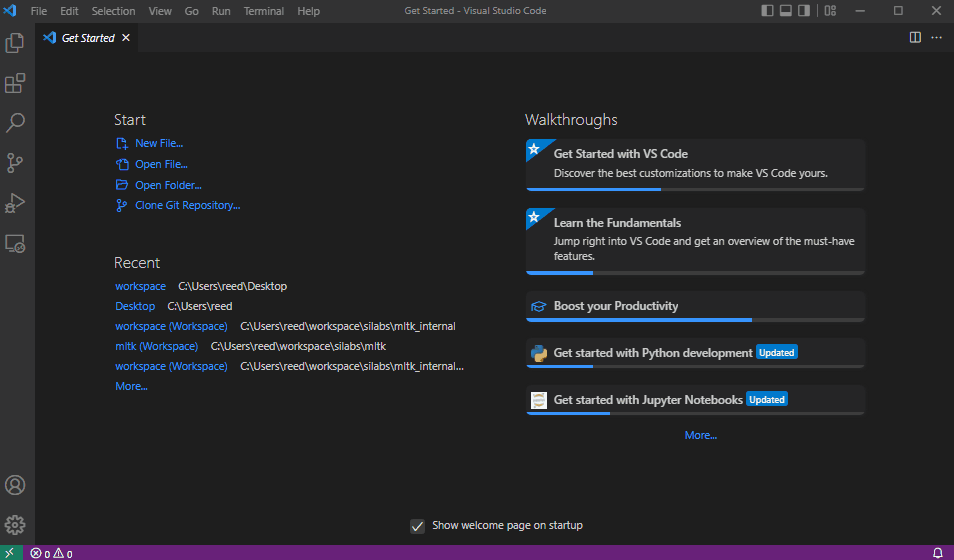Open the Source Control view
Image resolution: width=954 pixels, height=560 pixels.
pos(15,163)
